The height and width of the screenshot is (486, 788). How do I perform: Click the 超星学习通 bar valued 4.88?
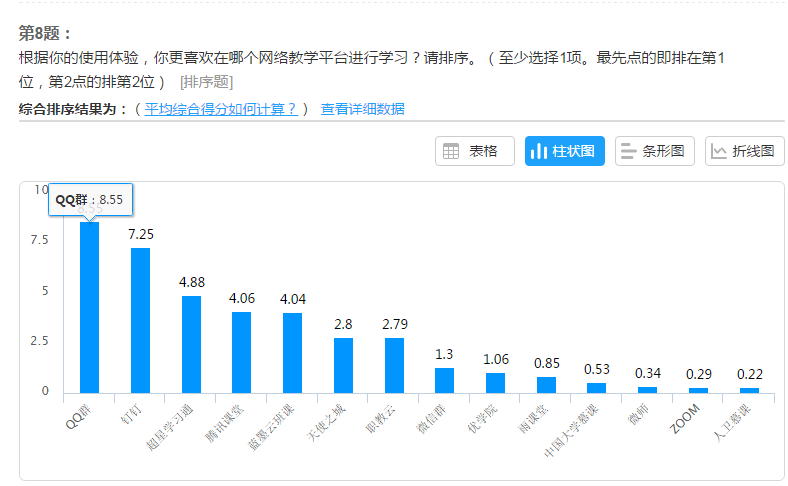coord(191,344)
